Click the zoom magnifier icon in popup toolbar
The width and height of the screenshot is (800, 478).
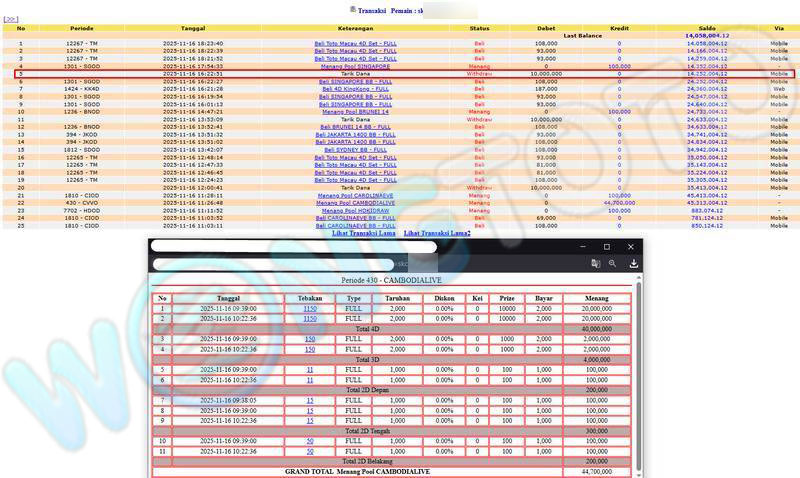(613, 264)
